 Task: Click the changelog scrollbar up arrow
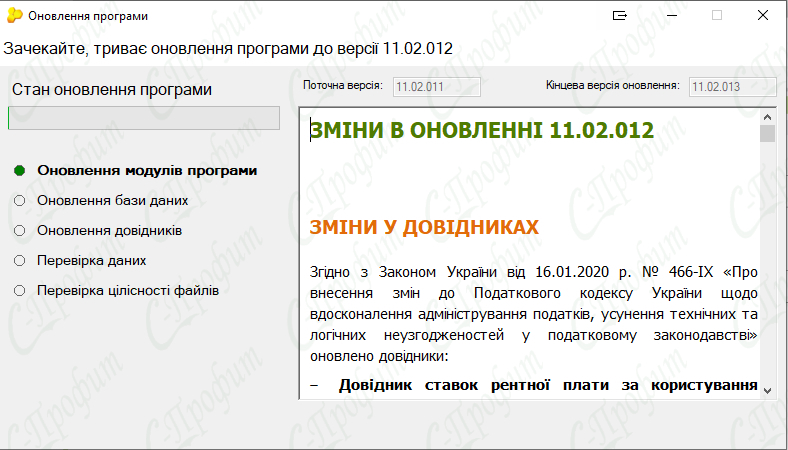pos(767,117)
